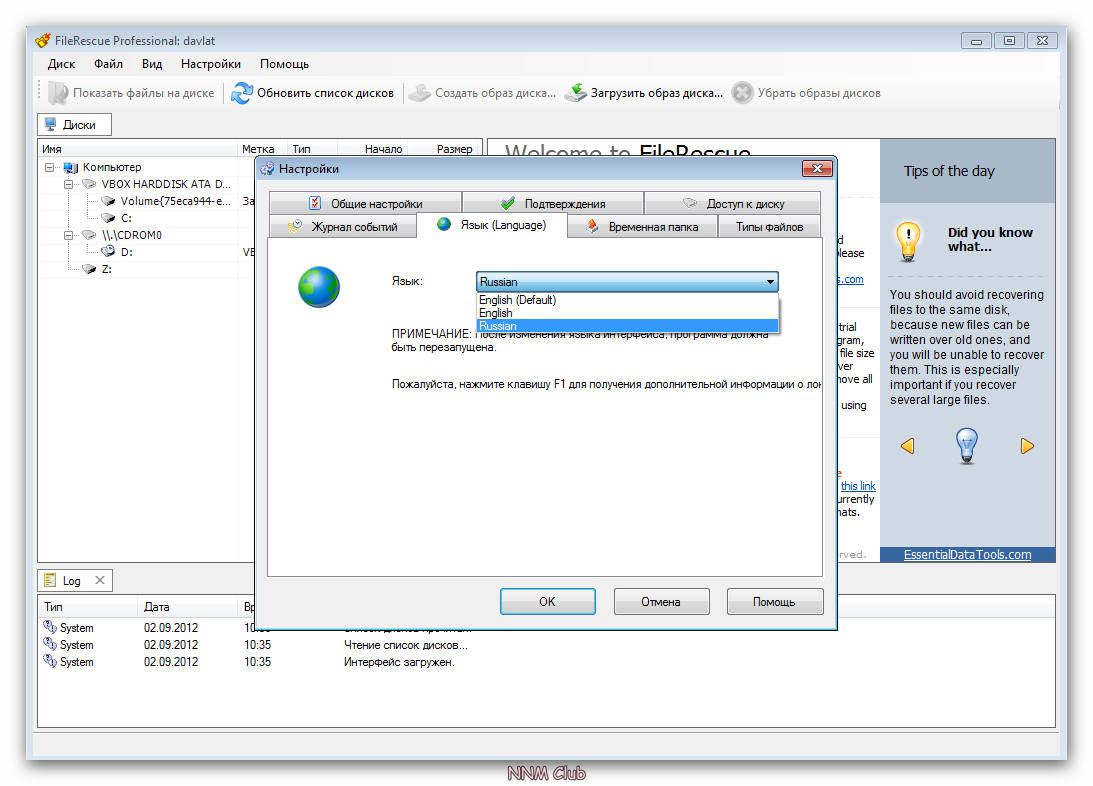Switch to the Временная папка tab
Screen dimensions: 1093x786
pyautogui.click(x=643, y=227)
